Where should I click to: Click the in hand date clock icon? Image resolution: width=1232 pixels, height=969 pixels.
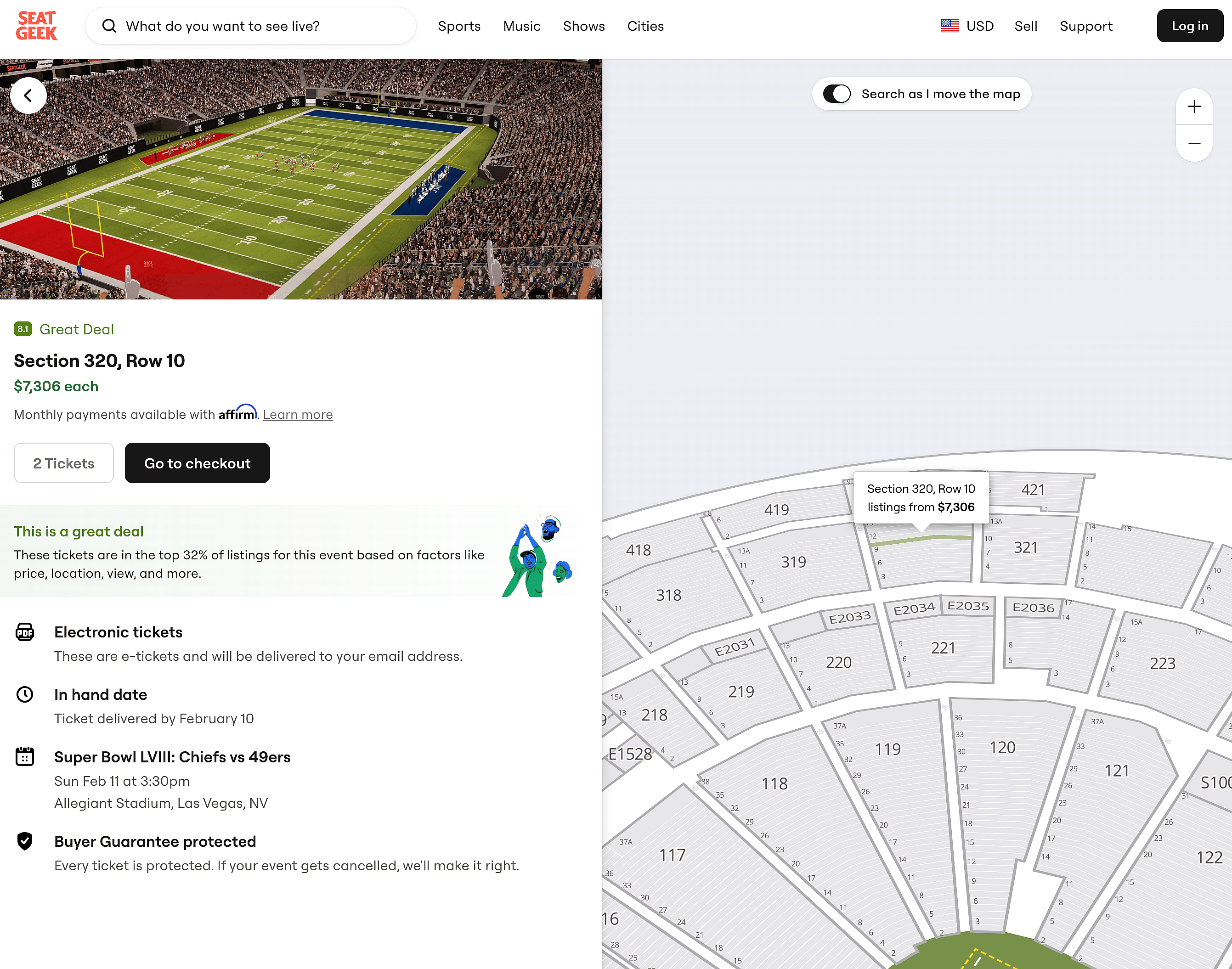[25, 694]
